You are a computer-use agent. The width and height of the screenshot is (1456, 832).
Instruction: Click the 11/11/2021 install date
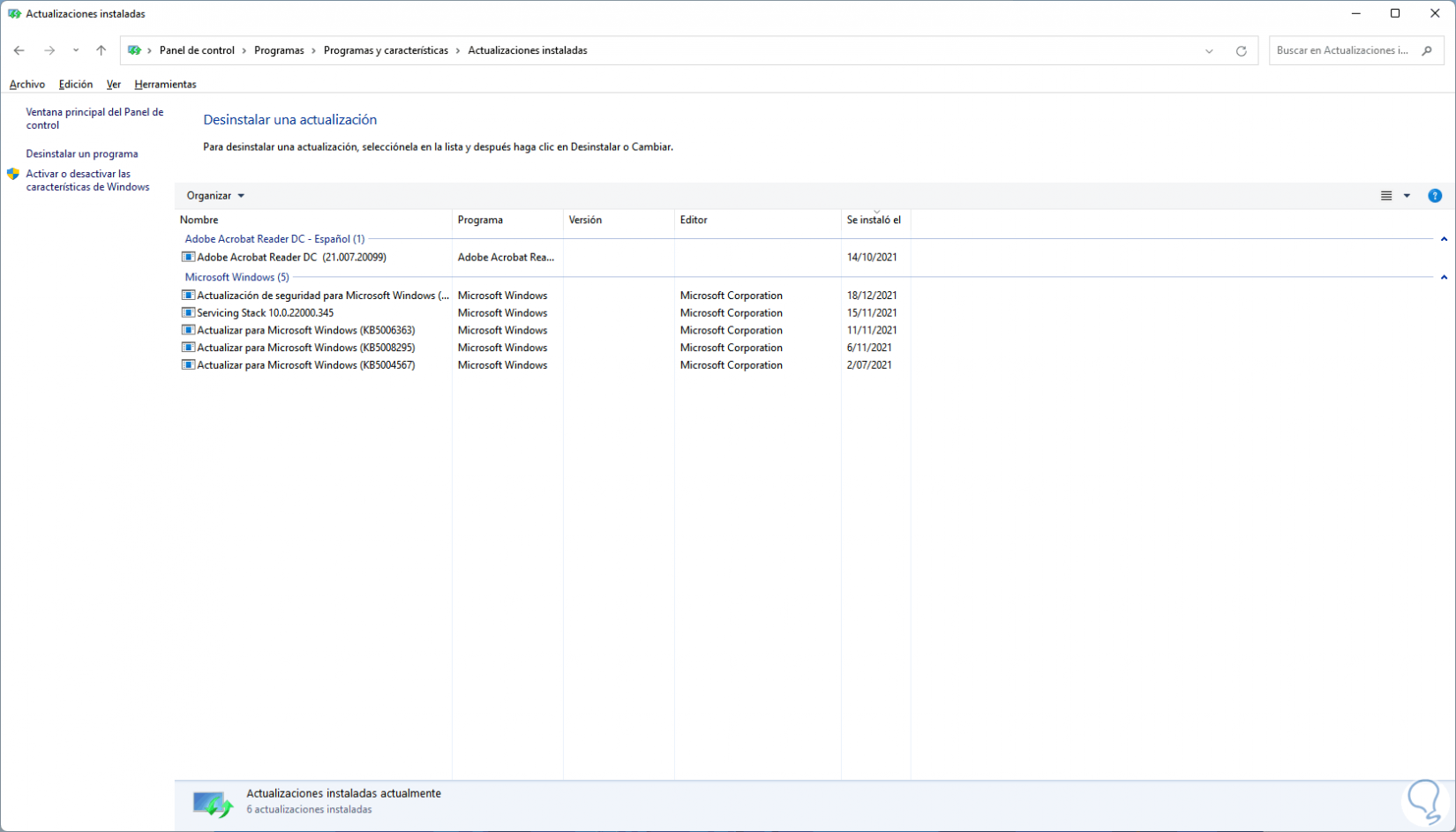[x=872, y=331]
